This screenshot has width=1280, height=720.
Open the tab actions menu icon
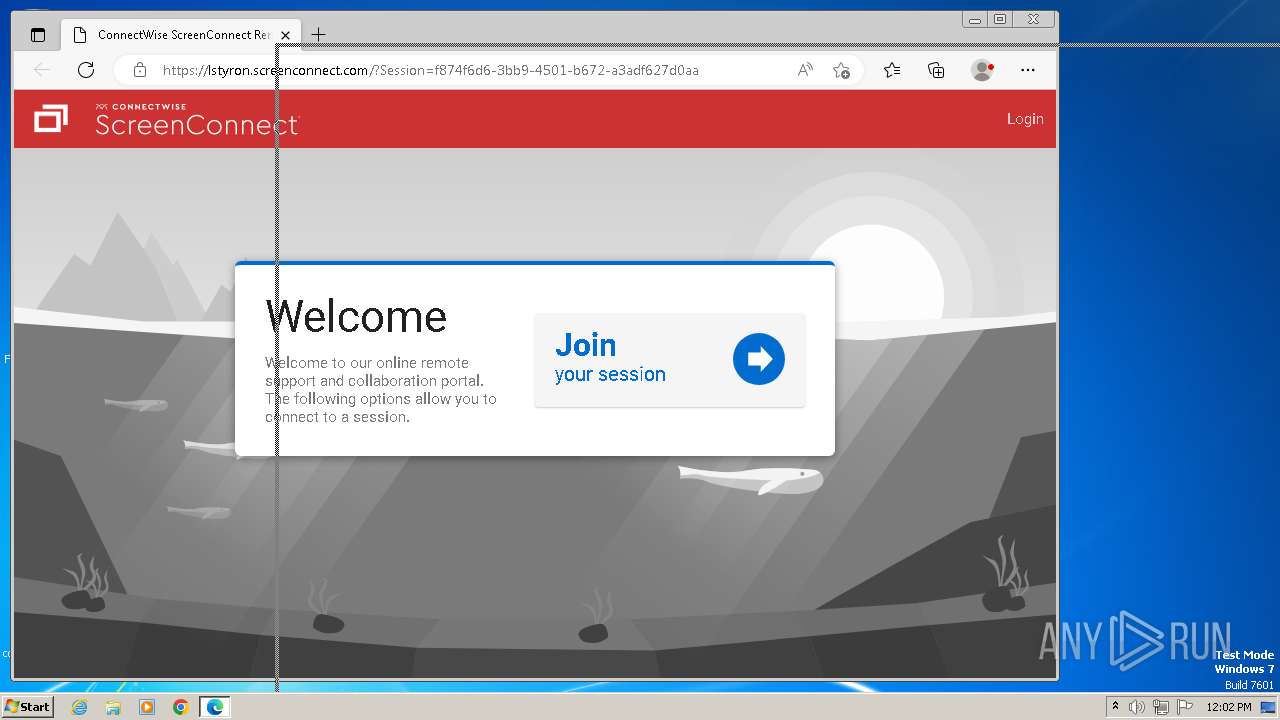(38, 35)
